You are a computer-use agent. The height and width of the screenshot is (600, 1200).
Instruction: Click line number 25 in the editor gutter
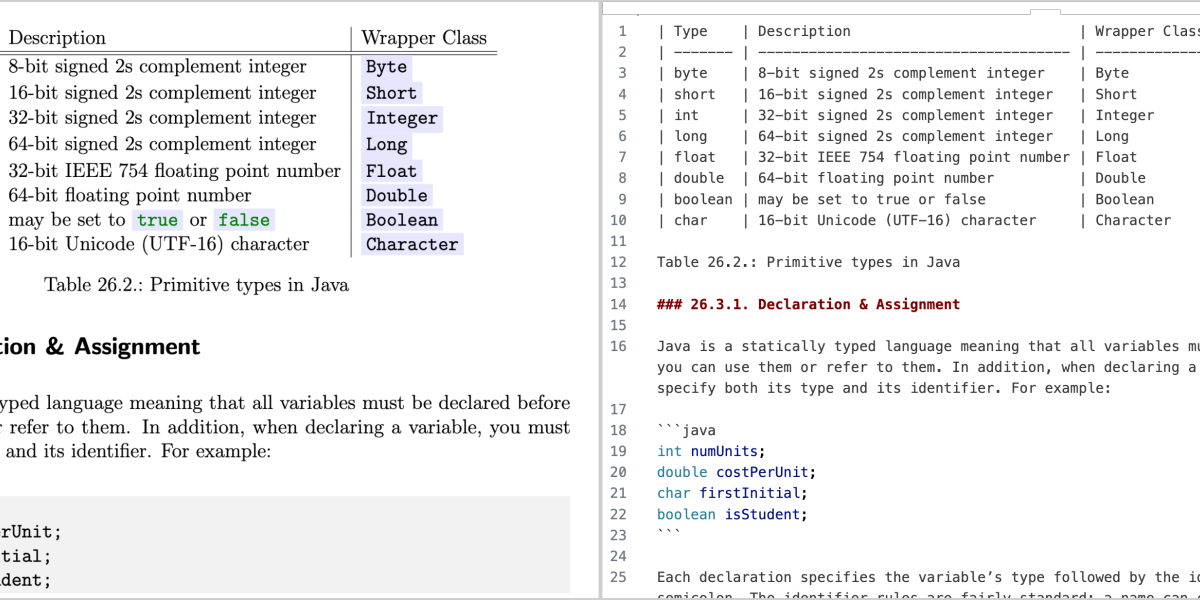(618, 577)
